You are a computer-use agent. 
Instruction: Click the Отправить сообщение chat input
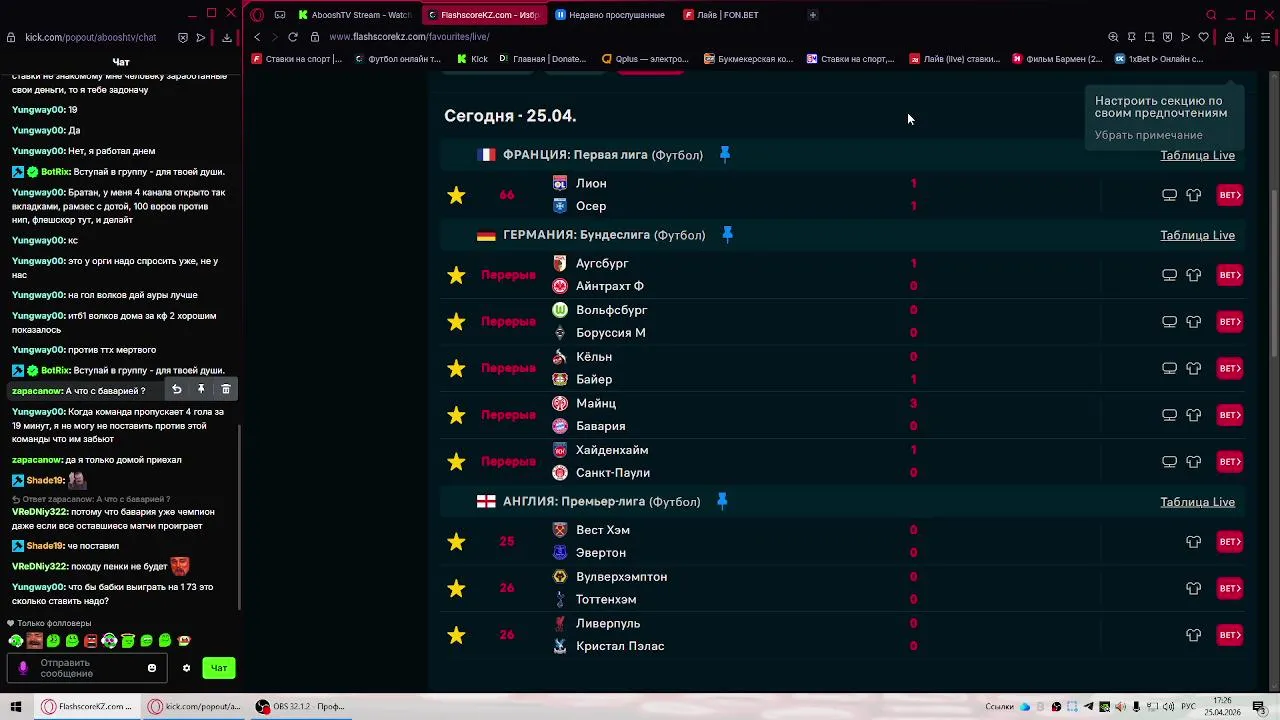(85, 668)
